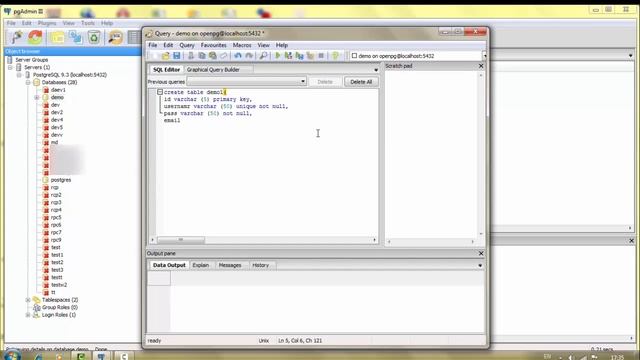Click Delete All button

point(361,82)
